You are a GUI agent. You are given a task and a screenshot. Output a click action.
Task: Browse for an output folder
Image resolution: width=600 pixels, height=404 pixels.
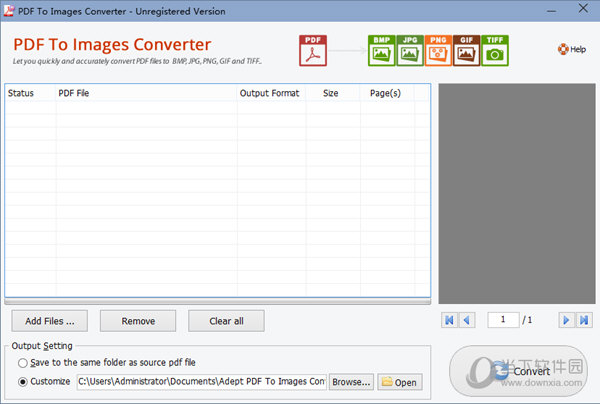click(x=351, y=382)
